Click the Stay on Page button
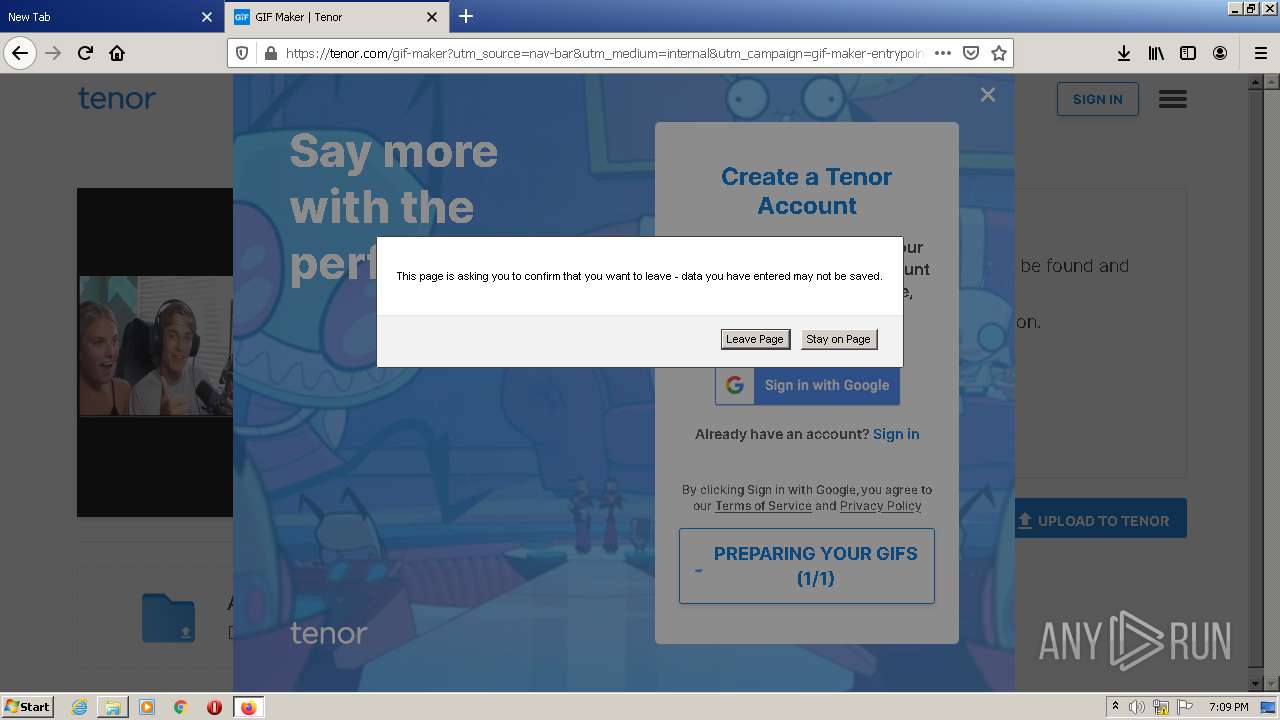Viewport: 1280px width, 720px height. point(838,339)
